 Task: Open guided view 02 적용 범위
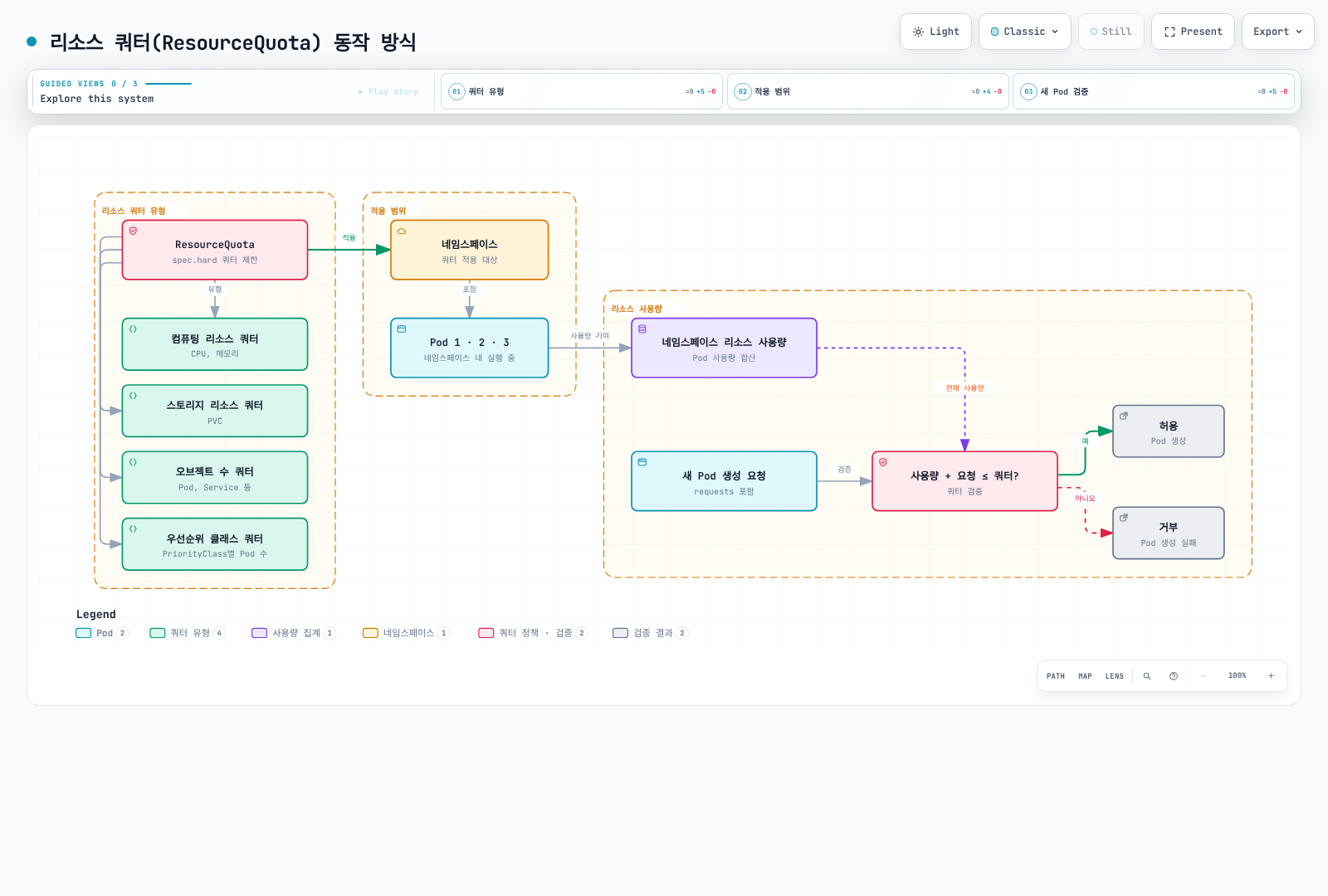point(868,91)
